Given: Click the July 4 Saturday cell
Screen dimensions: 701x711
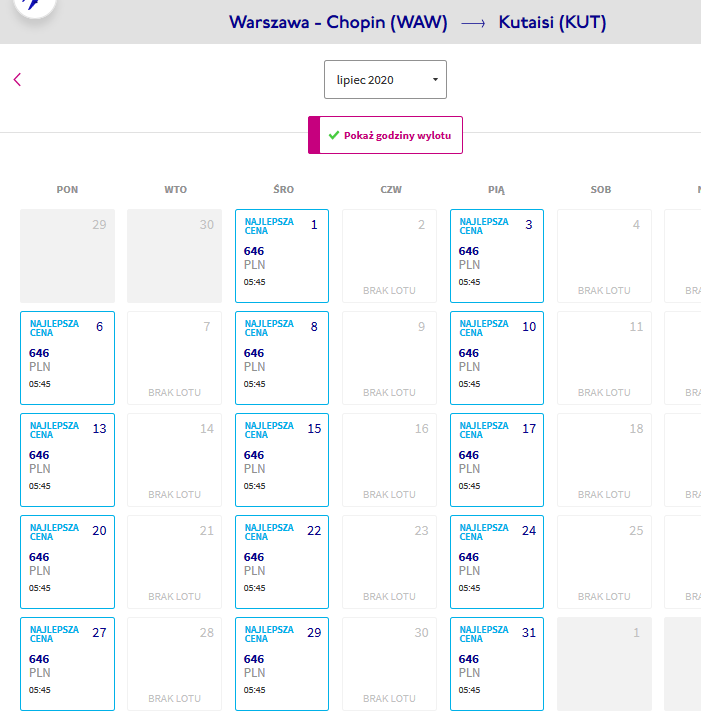Looking at the screenshot, I should click(604, 256).
